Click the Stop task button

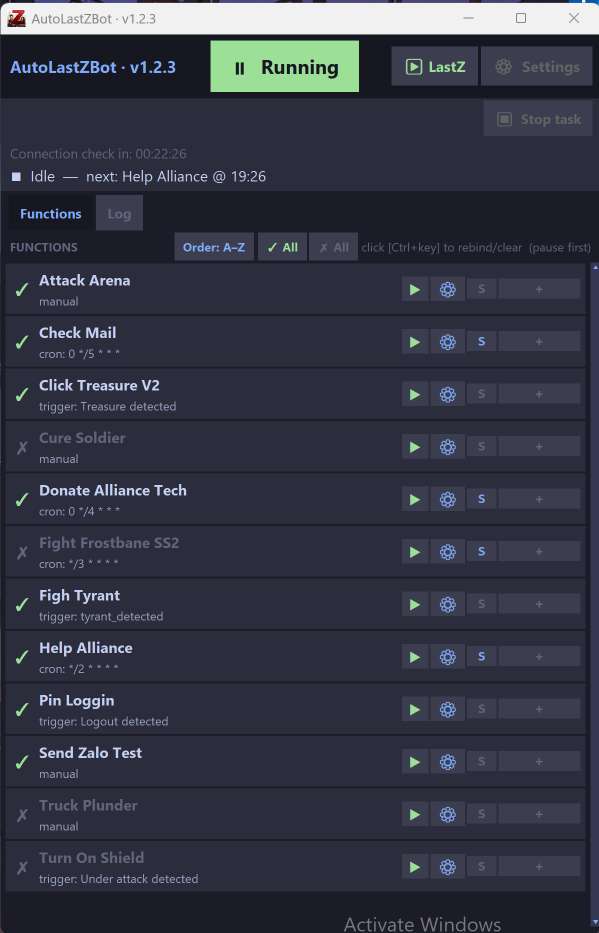pyautogui.click(x=538, y=119)
